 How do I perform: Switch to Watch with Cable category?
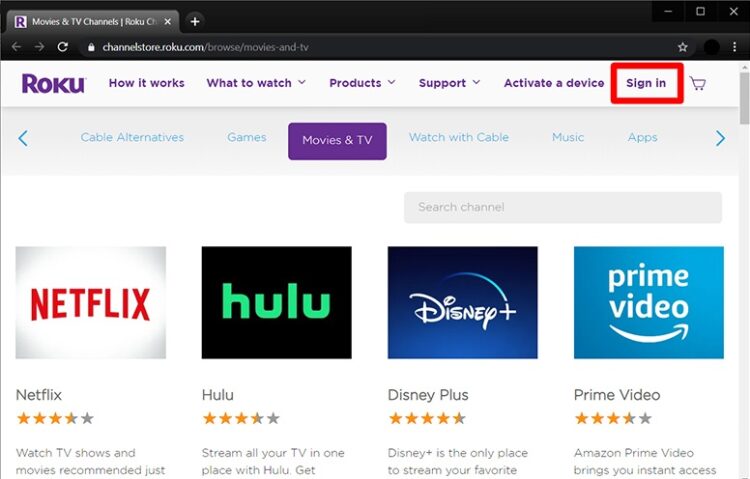[459, 137]
